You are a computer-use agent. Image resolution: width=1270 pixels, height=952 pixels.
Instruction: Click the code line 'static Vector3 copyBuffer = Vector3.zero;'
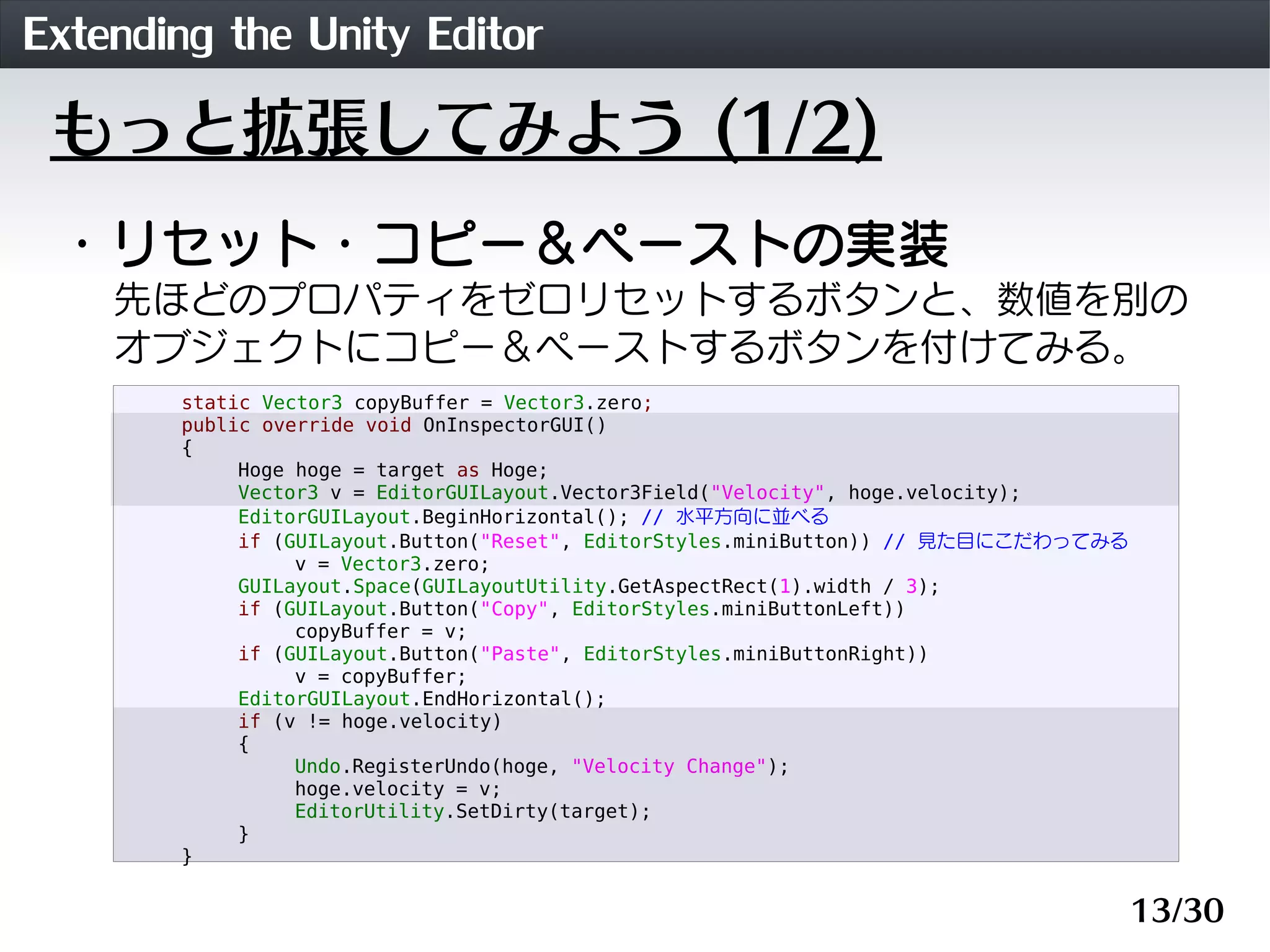click(417, 403)
